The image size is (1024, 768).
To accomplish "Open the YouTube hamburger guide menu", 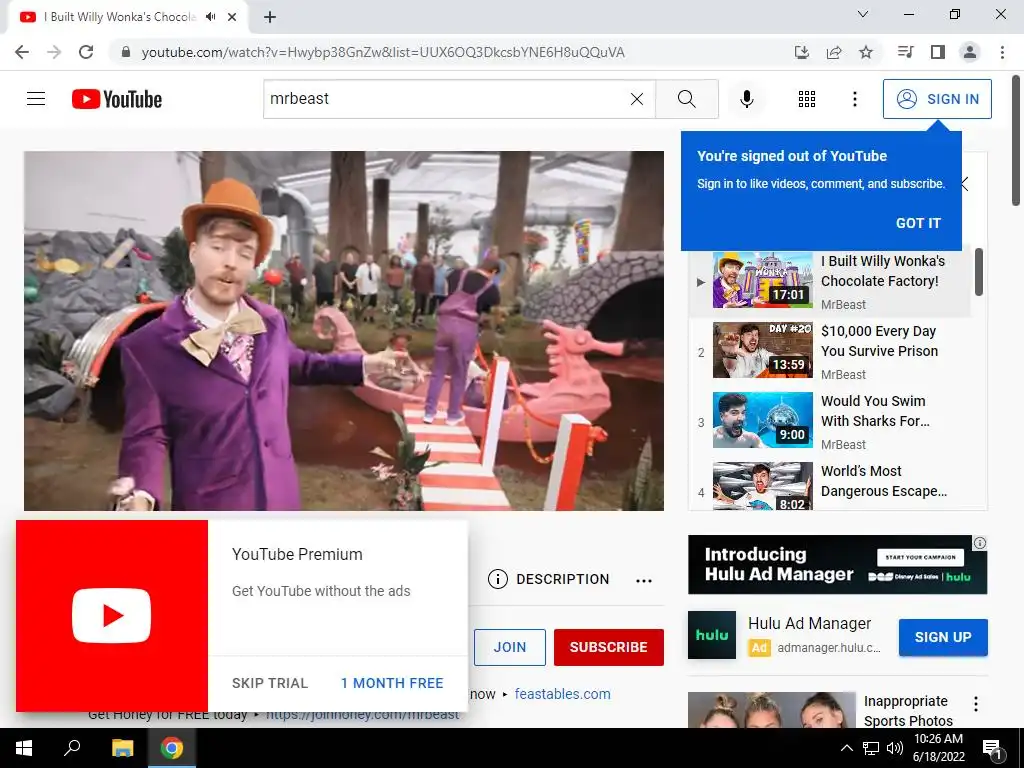I will coord(36,99).
